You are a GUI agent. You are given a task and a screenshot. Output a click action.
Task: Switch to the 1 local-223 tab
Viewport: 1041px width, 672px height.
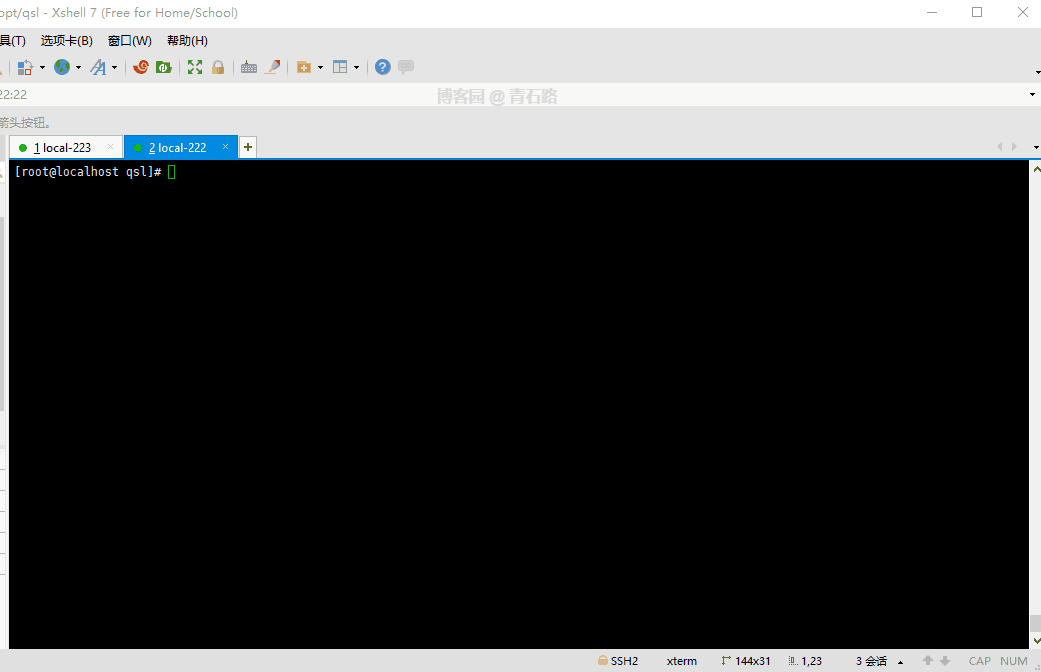[66, 147]
